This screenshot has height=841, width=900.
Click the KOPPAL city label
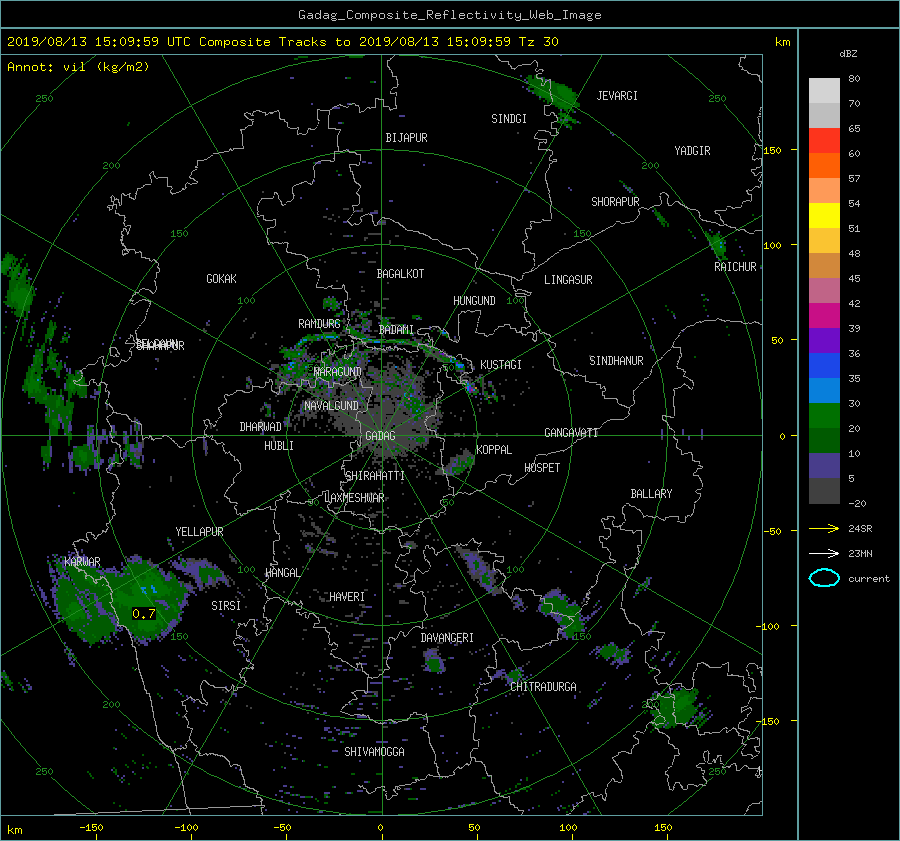click(x=494, y=450)
